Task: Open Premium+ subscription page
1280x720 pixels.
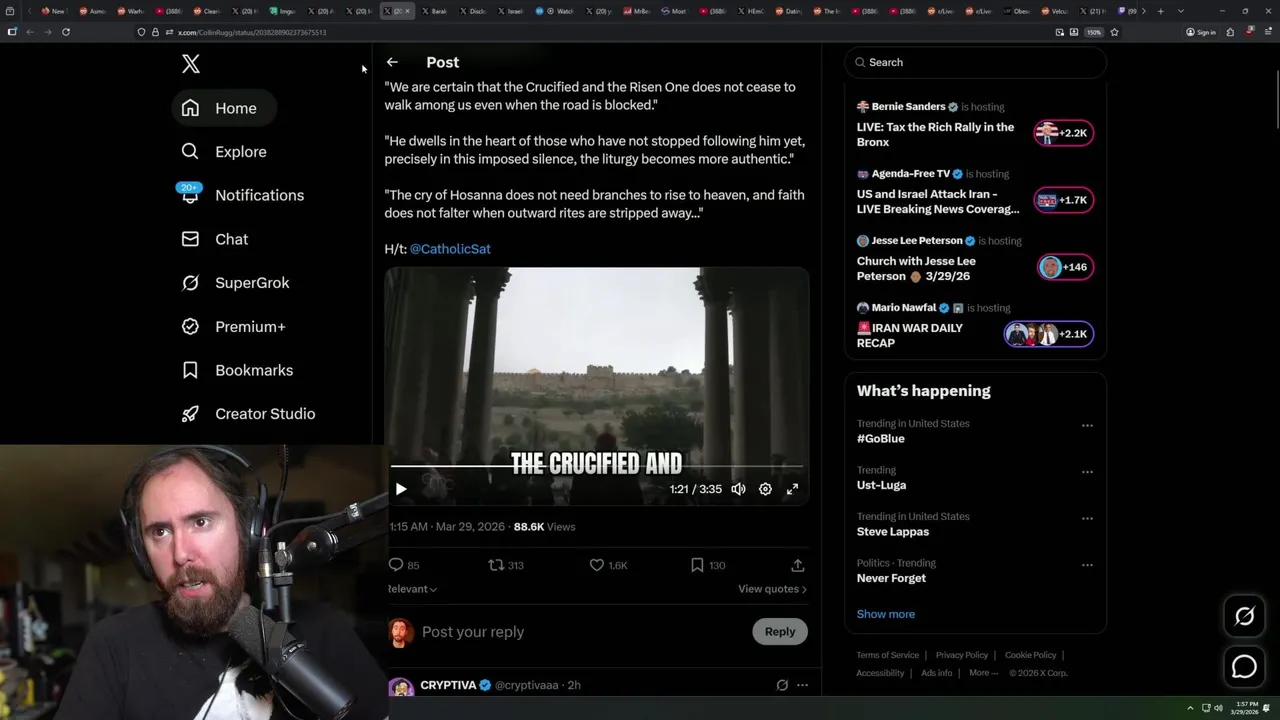Action: pyautogui.click(x=233, y=327)
